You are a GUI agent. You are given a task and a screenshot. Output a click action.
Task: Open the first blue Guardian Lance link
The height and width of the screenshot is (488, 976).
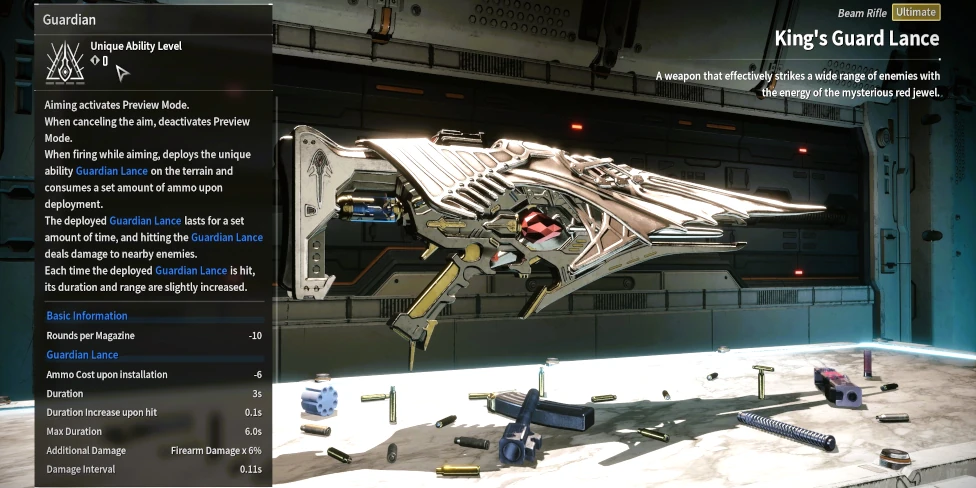pyautogui.click(x=111, y=171)
